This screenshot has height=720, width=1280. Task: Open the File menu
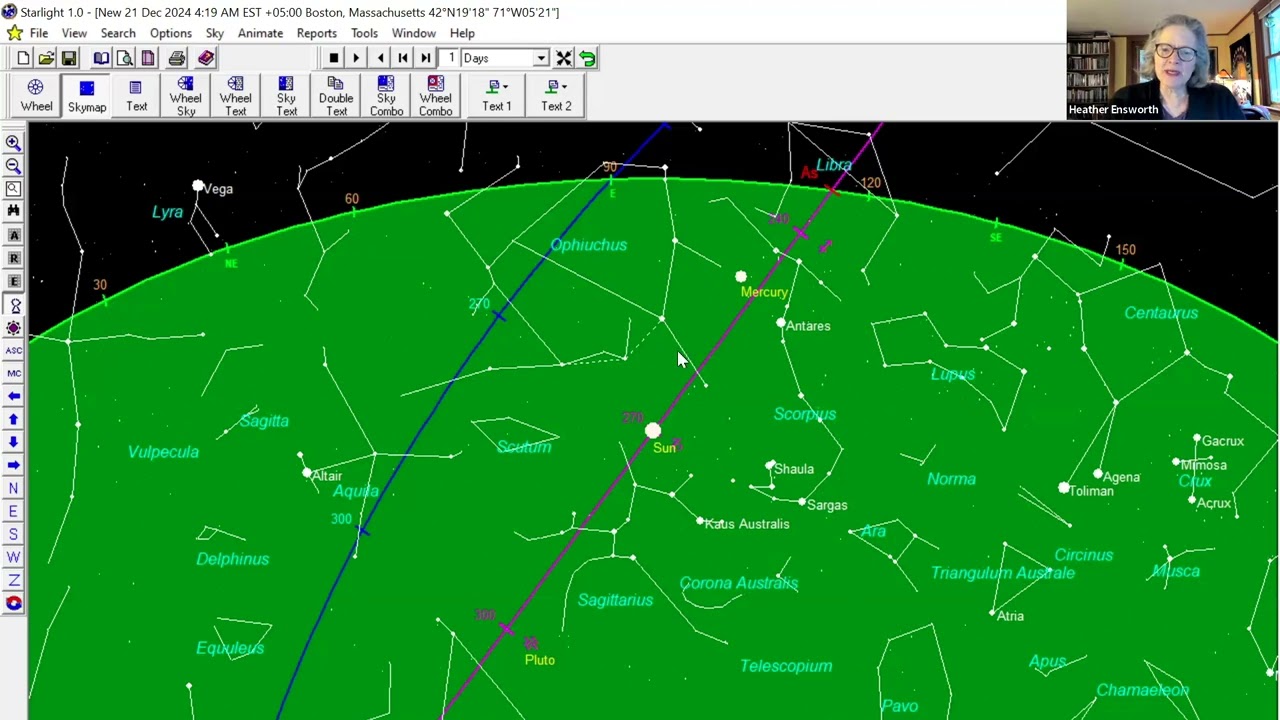coord(39,33)
